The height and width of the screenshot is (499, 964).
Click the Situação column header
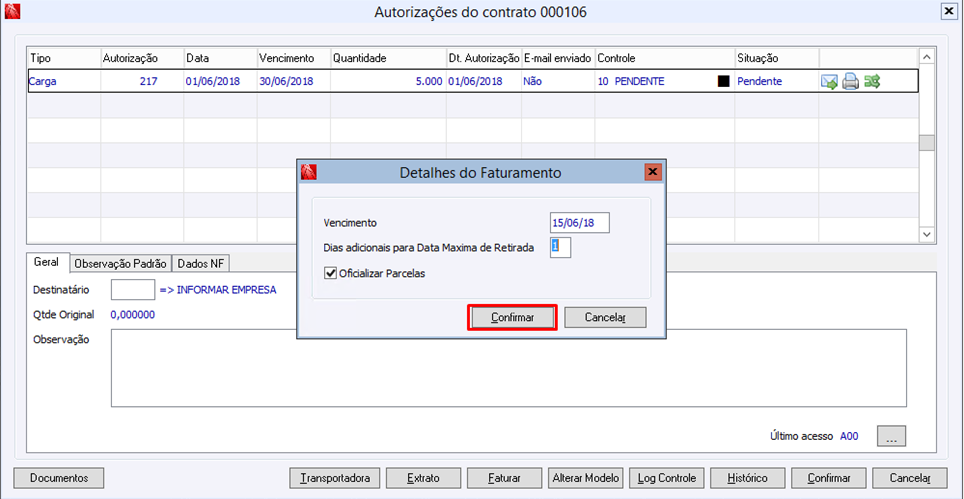(x=777, y=58)
